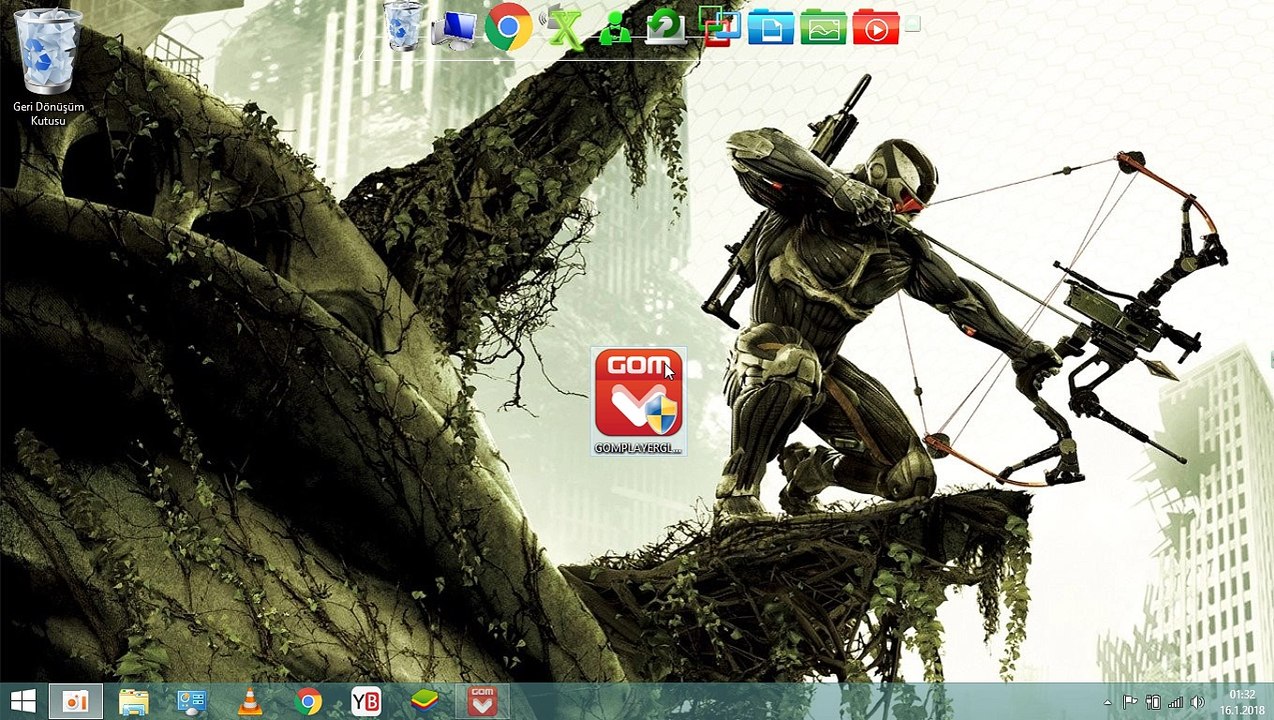Open the overlapping colored squares dock icon
This screenshot has width=1274, height=720.
[x=718, y=26]
